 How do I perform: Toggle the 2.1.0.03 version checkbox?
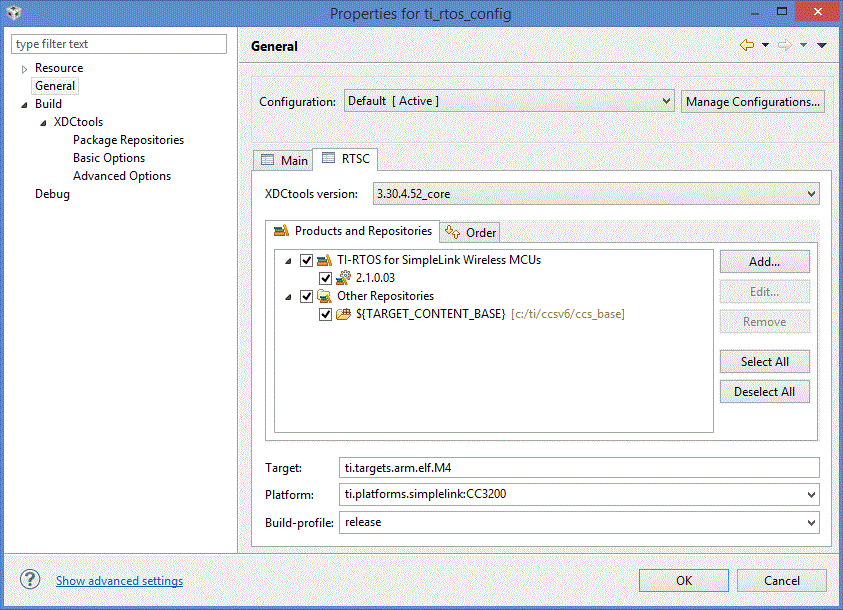325,278
